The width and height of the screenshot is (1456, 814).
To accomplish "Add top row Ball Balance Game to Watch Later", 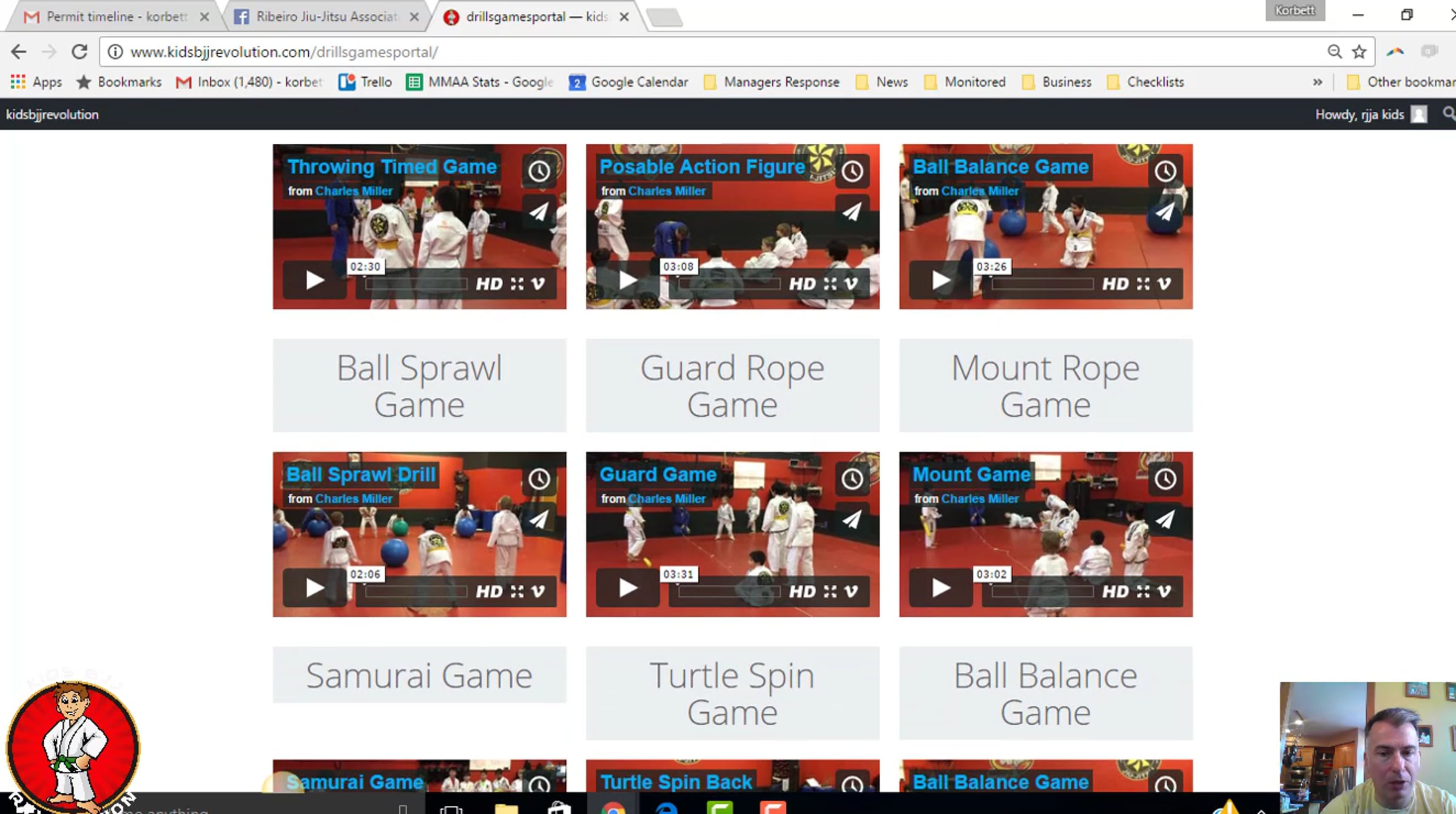I will click(1165, 171).
